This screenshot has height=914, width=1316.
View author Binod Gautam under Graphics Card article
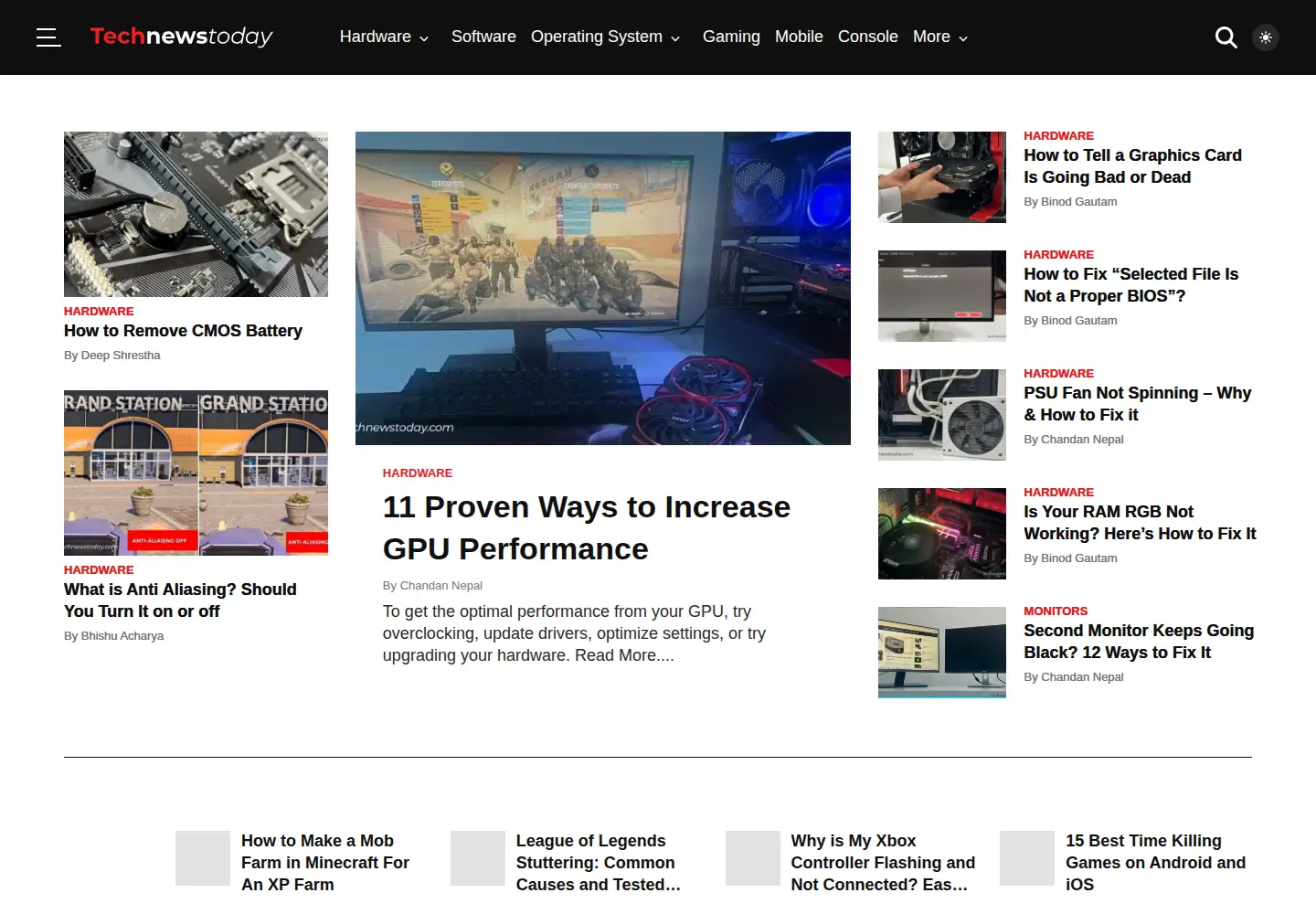(1079, 202)
